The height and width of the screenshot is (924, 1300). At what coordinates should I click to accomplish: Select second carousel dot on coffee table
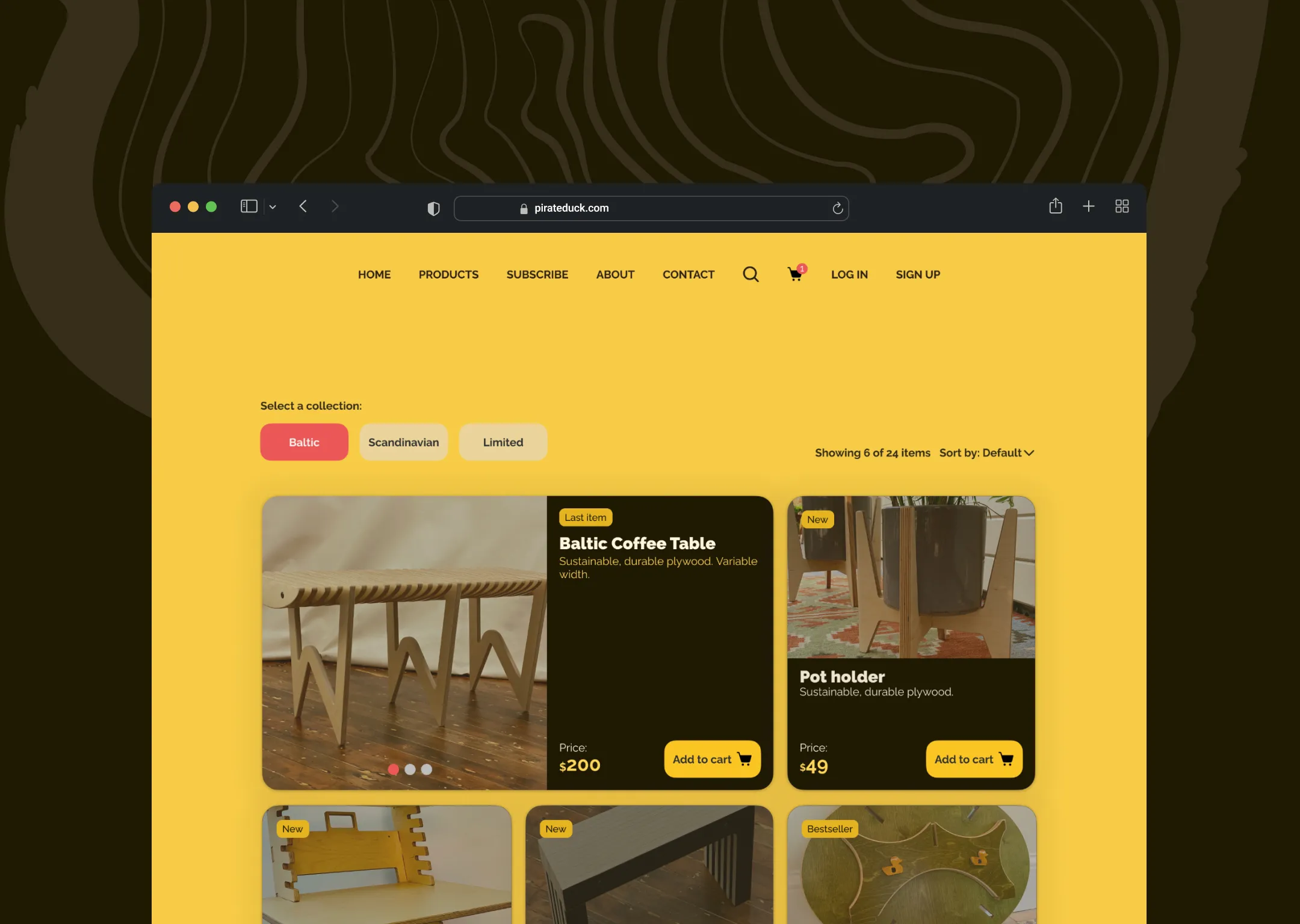tap(410, 769)
